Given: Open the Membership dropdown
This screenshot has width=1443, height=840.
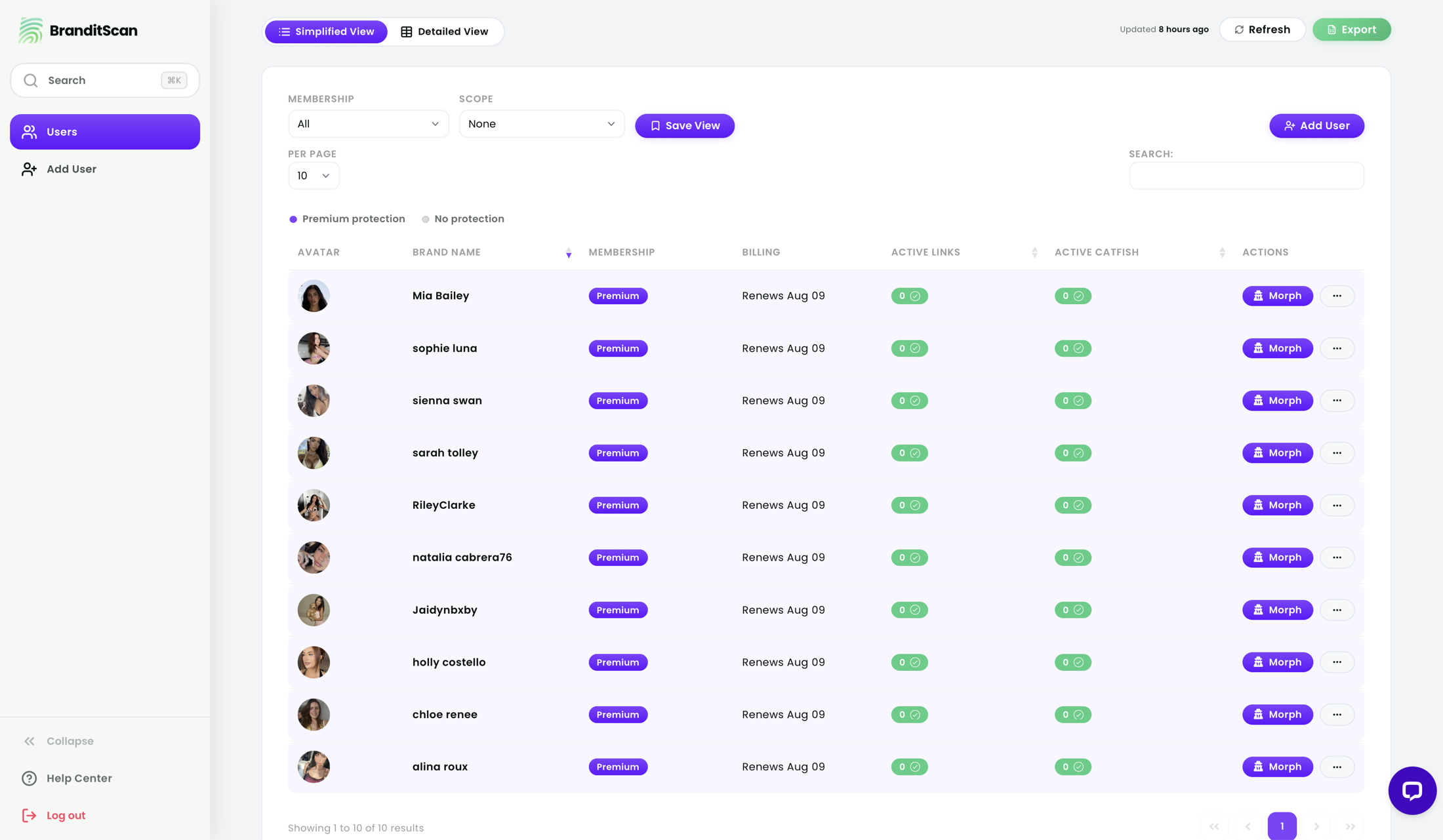Looking at the screenshot, I should tap(369, 124).
